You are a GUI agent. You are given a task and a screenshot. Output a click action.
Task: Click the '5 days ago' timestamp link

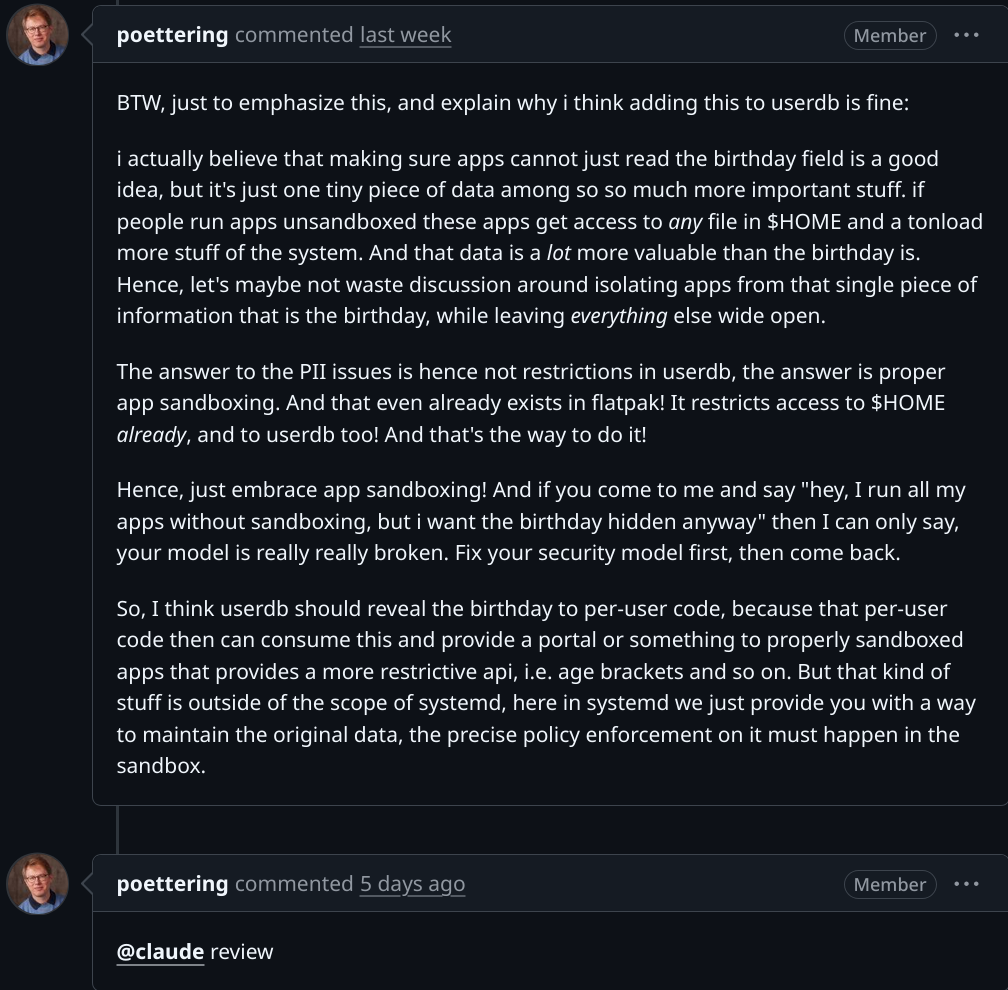click(412, 884)
